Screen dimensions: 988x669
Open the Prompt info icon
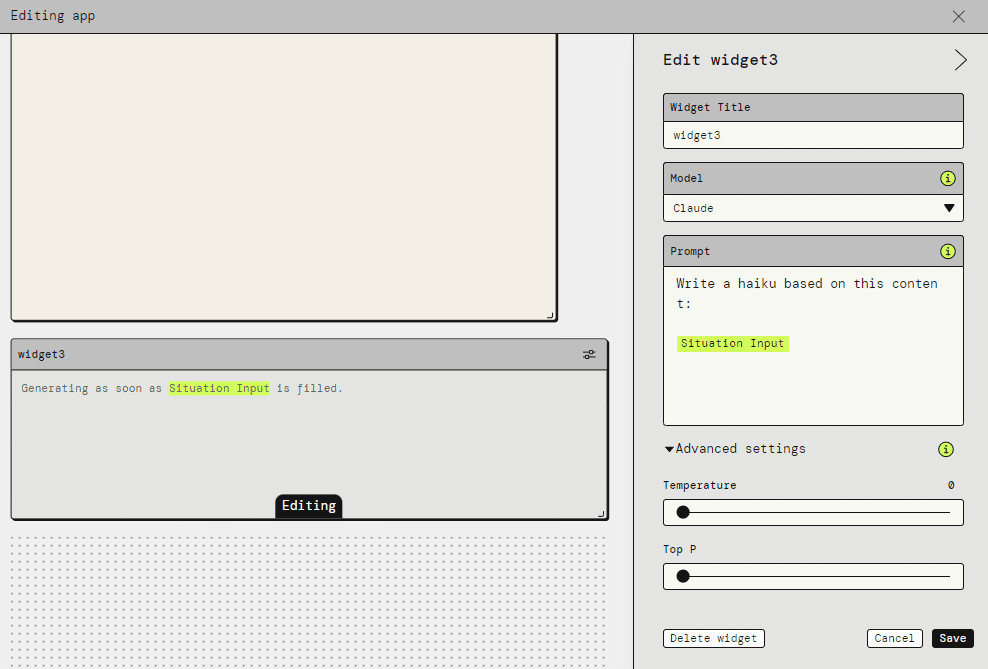[947, 251]
